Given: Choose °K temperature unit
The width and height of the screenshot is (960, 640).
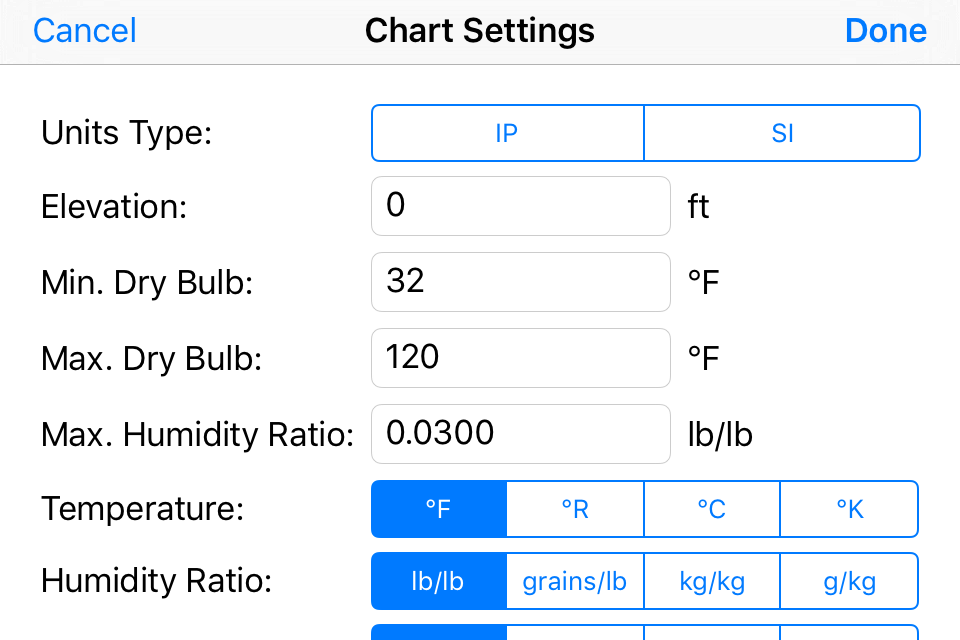Looking at the screenshot, I should point(849,509).
